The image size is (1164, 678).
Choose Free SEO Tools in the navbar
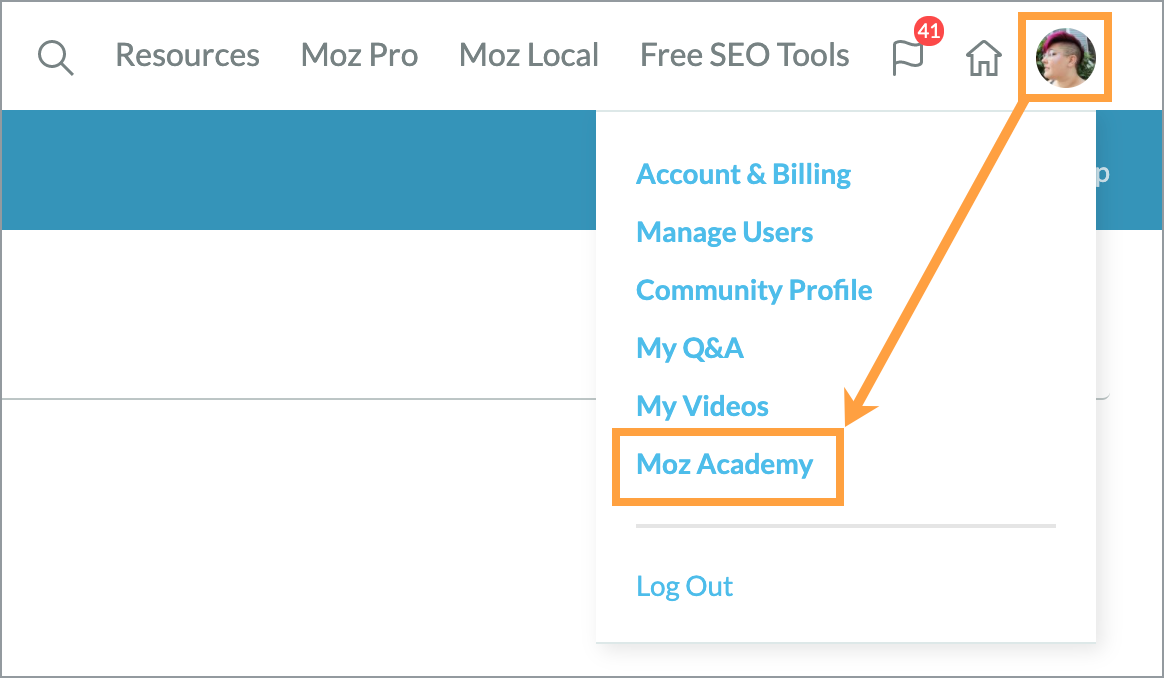[744, 56]
